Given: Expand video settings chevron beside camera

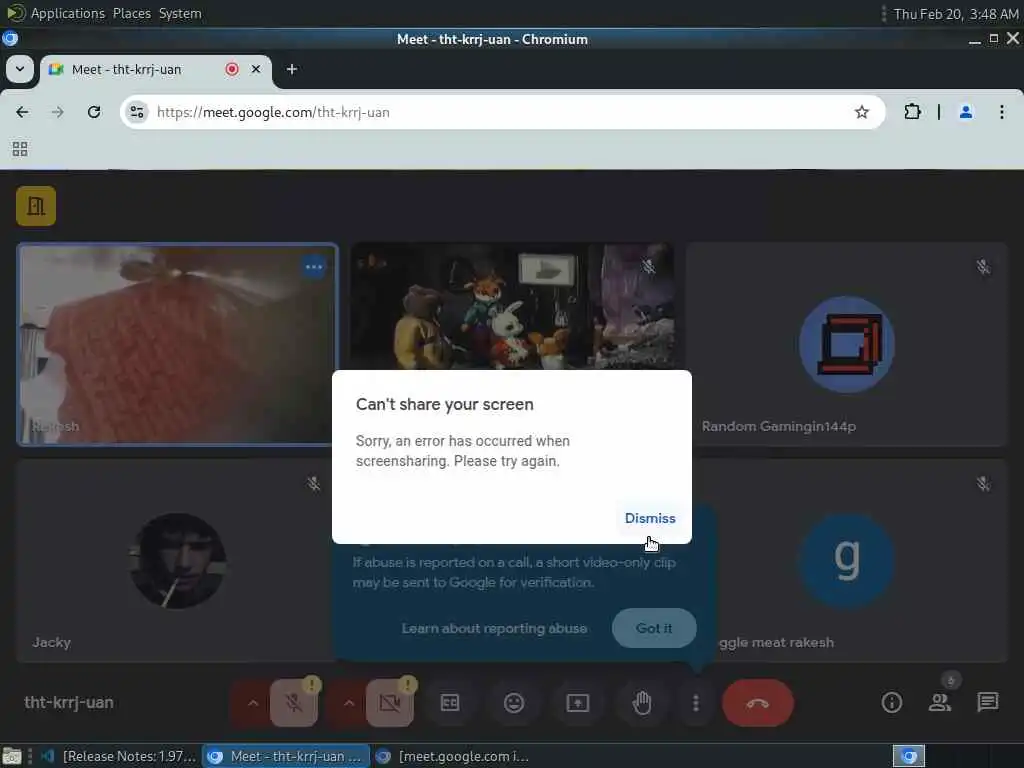Looking at the screenshot, I should tap(349, 703).
